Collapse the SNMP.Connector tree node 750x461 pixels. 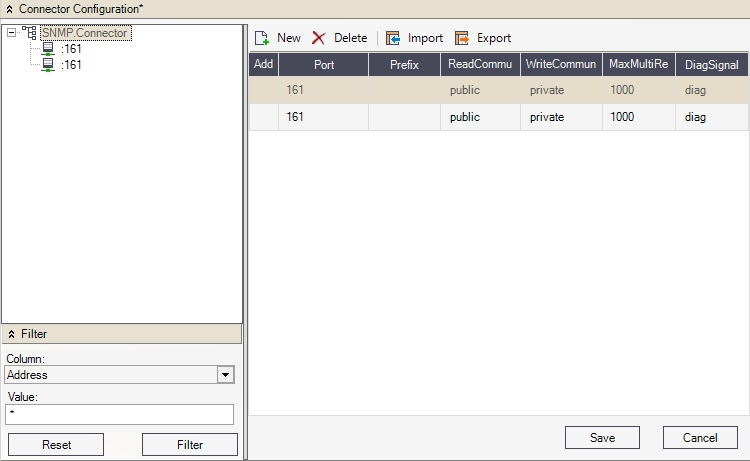tap(11, 33)
